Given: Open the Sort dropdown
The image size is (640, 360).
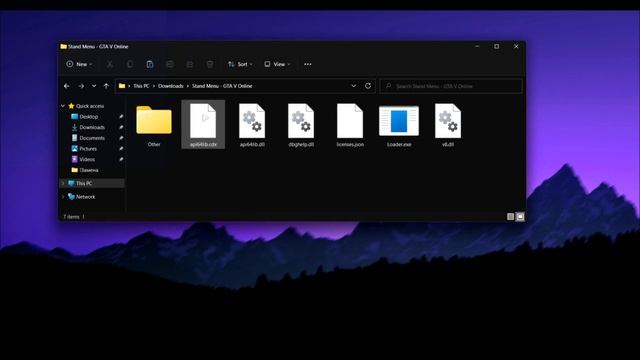Looking at the screenshot, I should coord(240,64).
